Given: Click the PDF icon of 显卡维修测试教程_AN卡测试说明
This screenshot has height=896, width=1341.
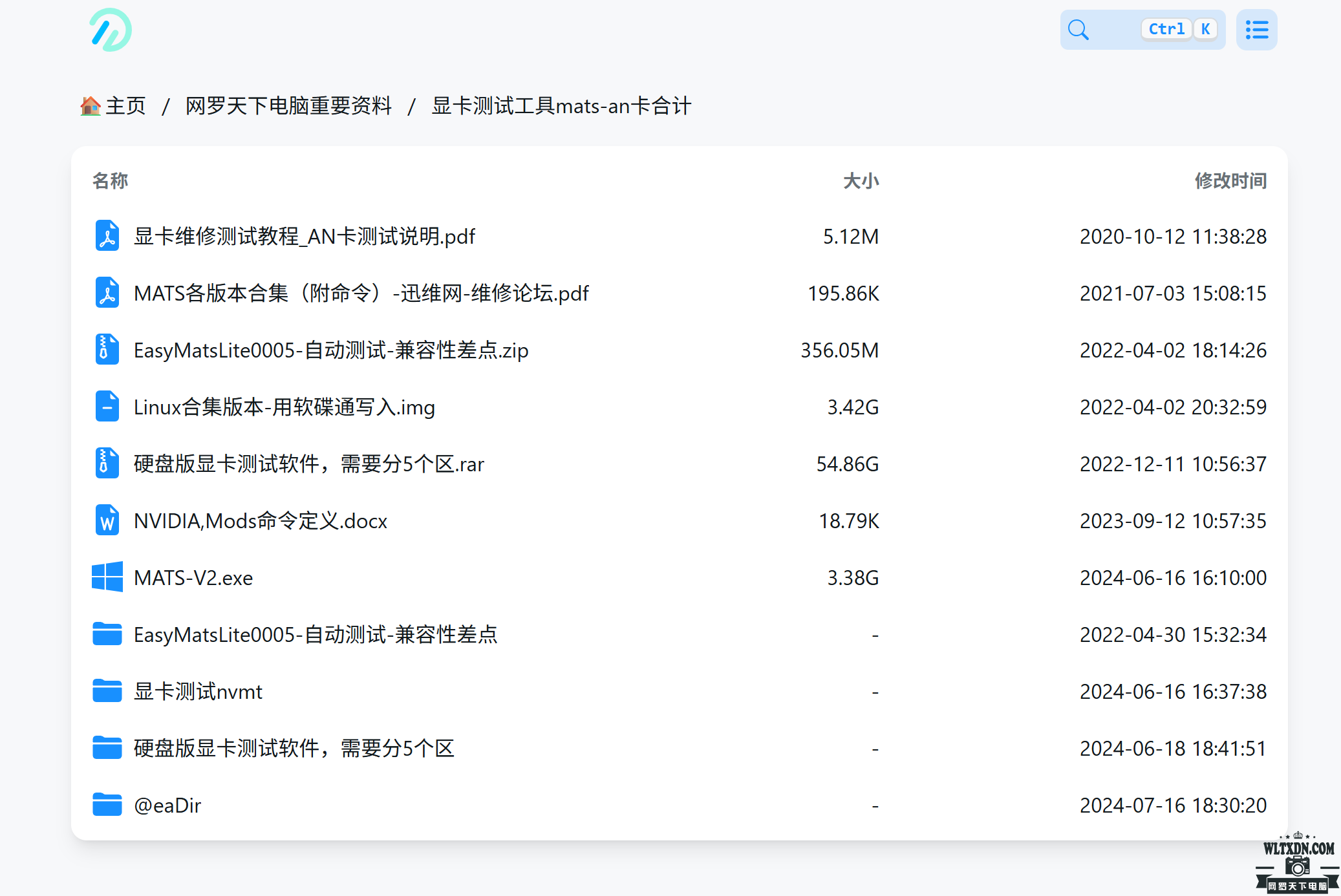Looking at the screenshot, I should 107,236.
